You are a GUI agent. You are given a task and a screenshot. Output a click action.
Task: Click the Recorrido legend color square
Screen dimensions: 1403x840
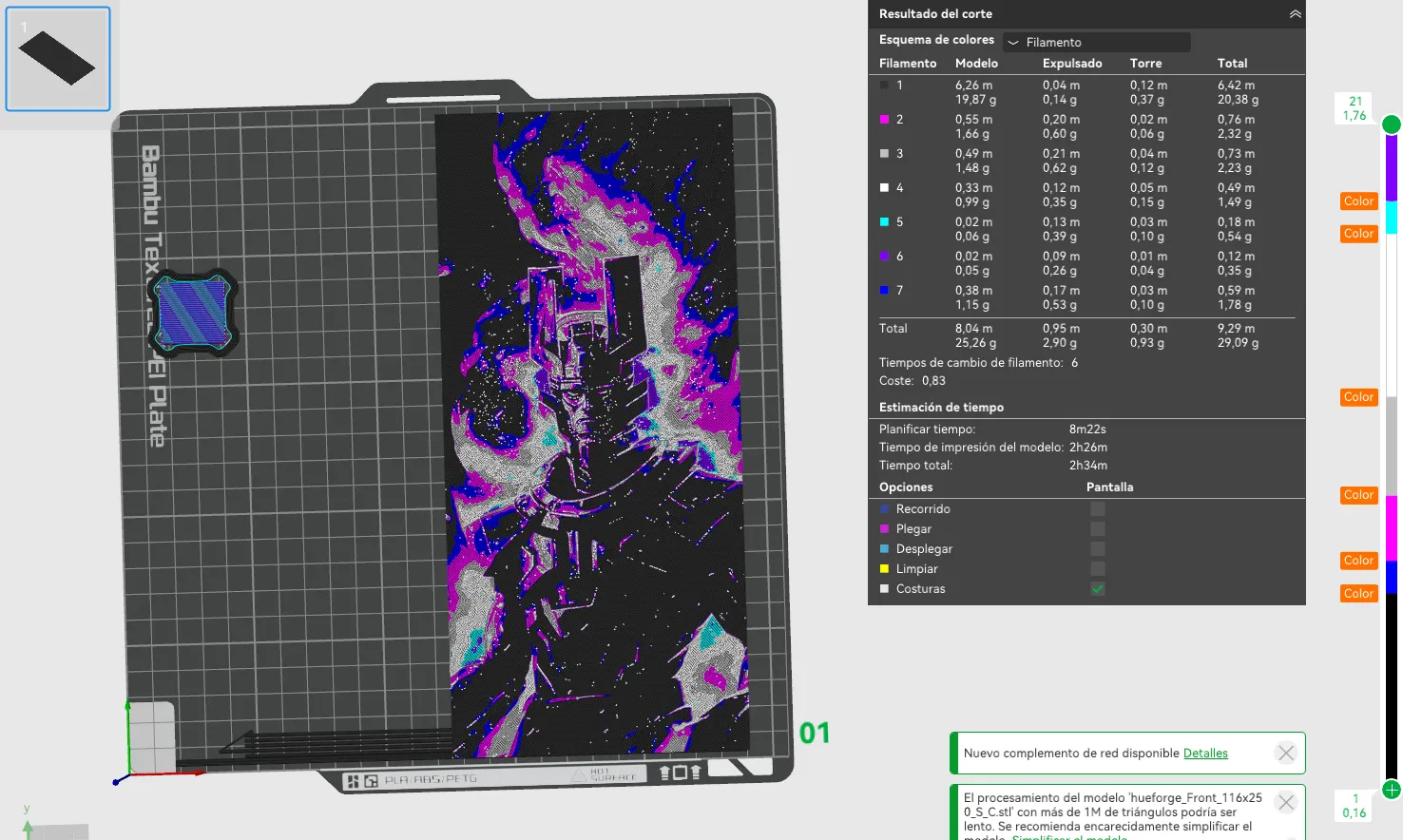pyautogui.click(x=884, y=509)
